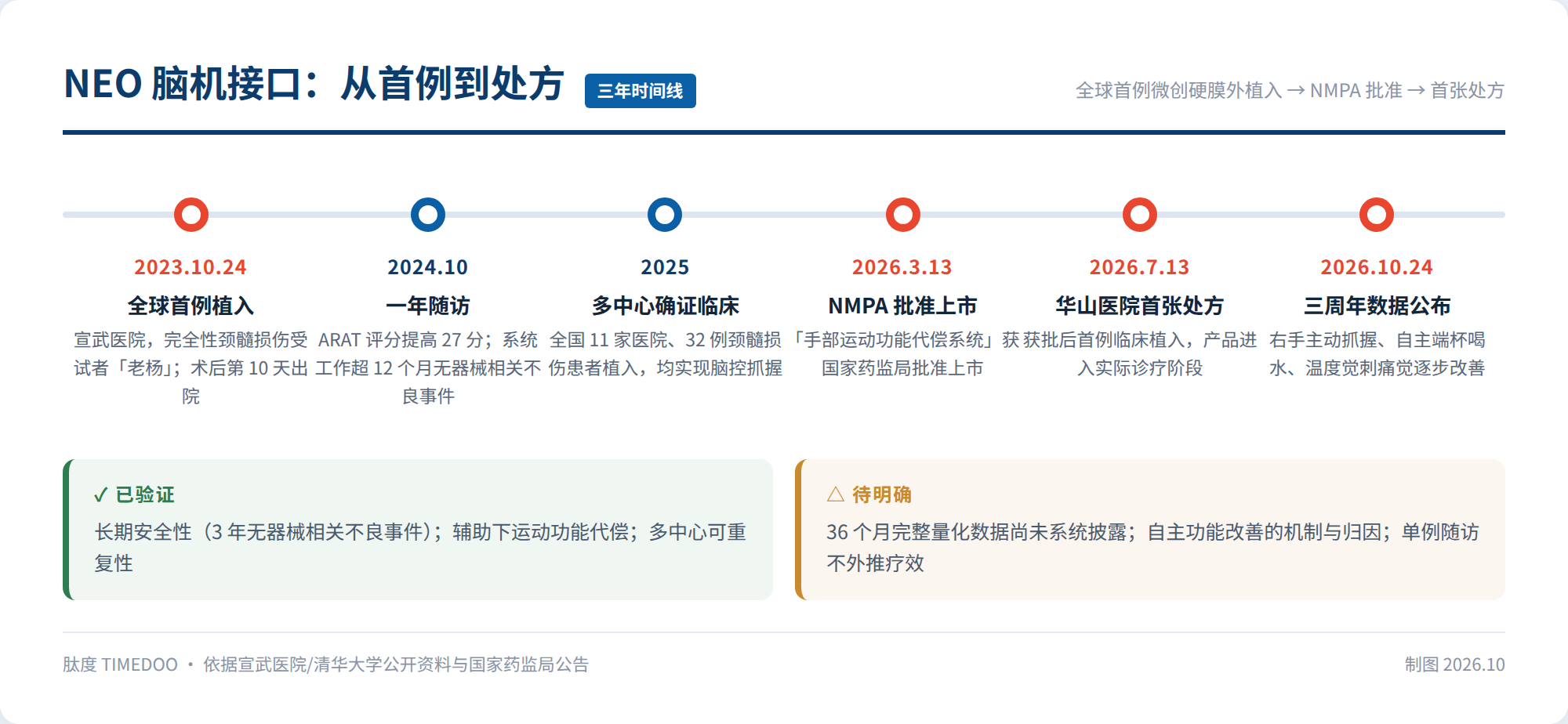Click the heading 全球首例植入
Screen dimensions: 1568x724
point(191,306)
